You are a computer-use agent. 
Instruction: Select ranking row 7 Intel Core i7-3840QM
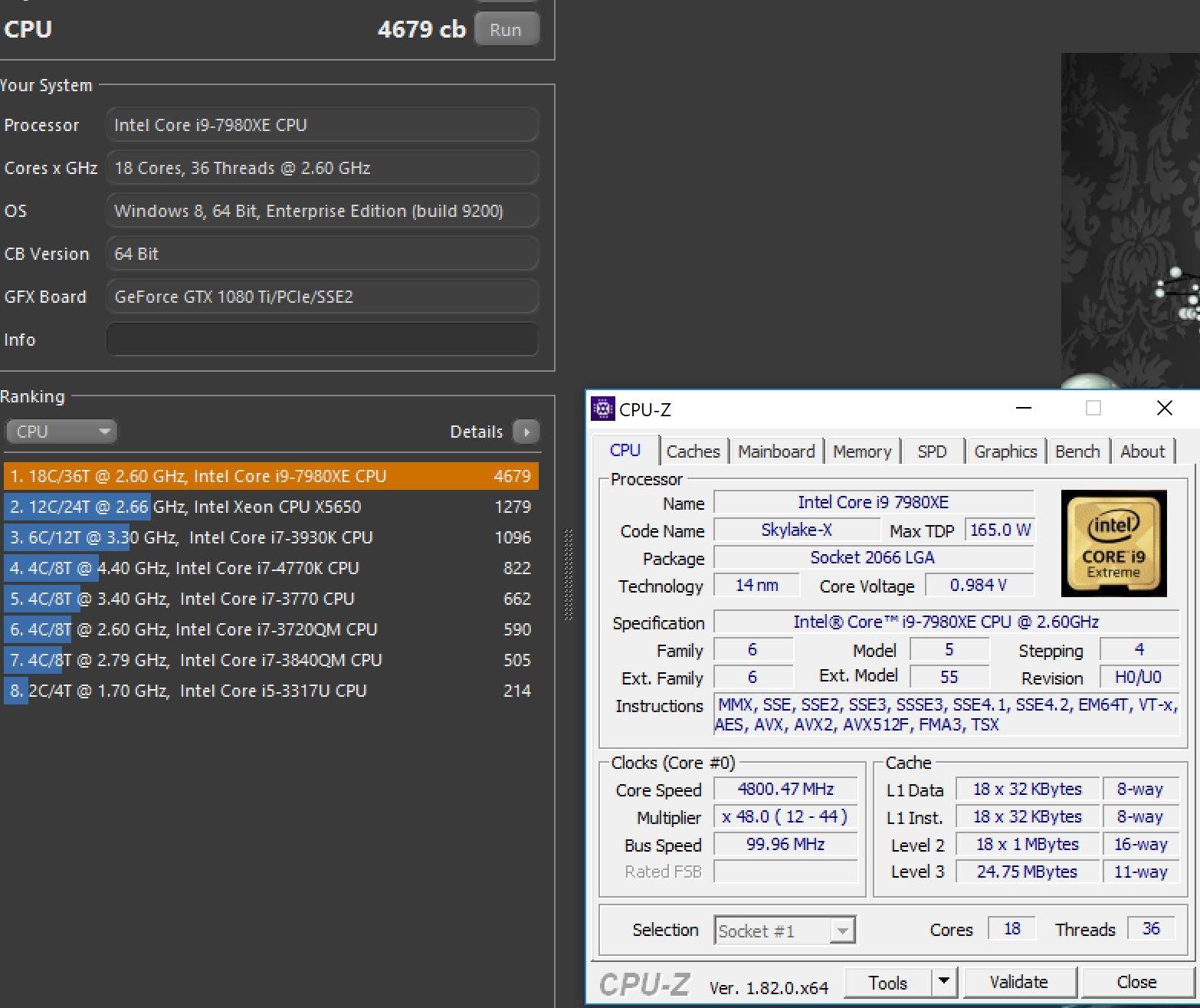[x=271, y=660]
